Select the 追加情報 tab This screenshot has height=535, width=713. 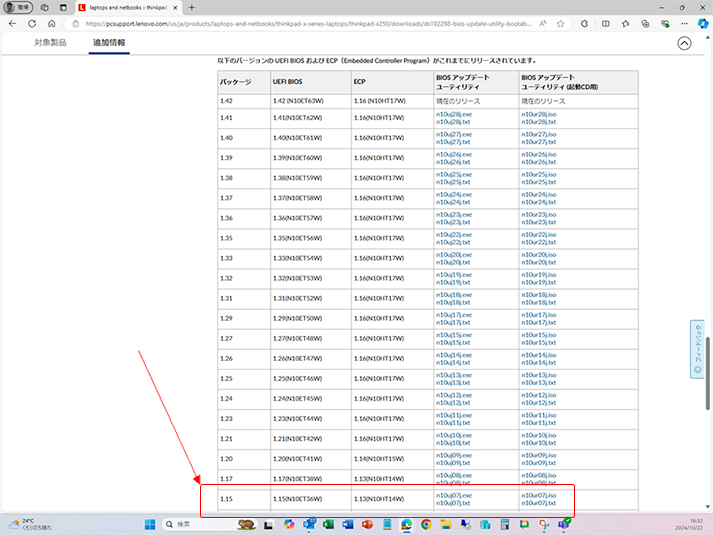(x=109, y=43)
